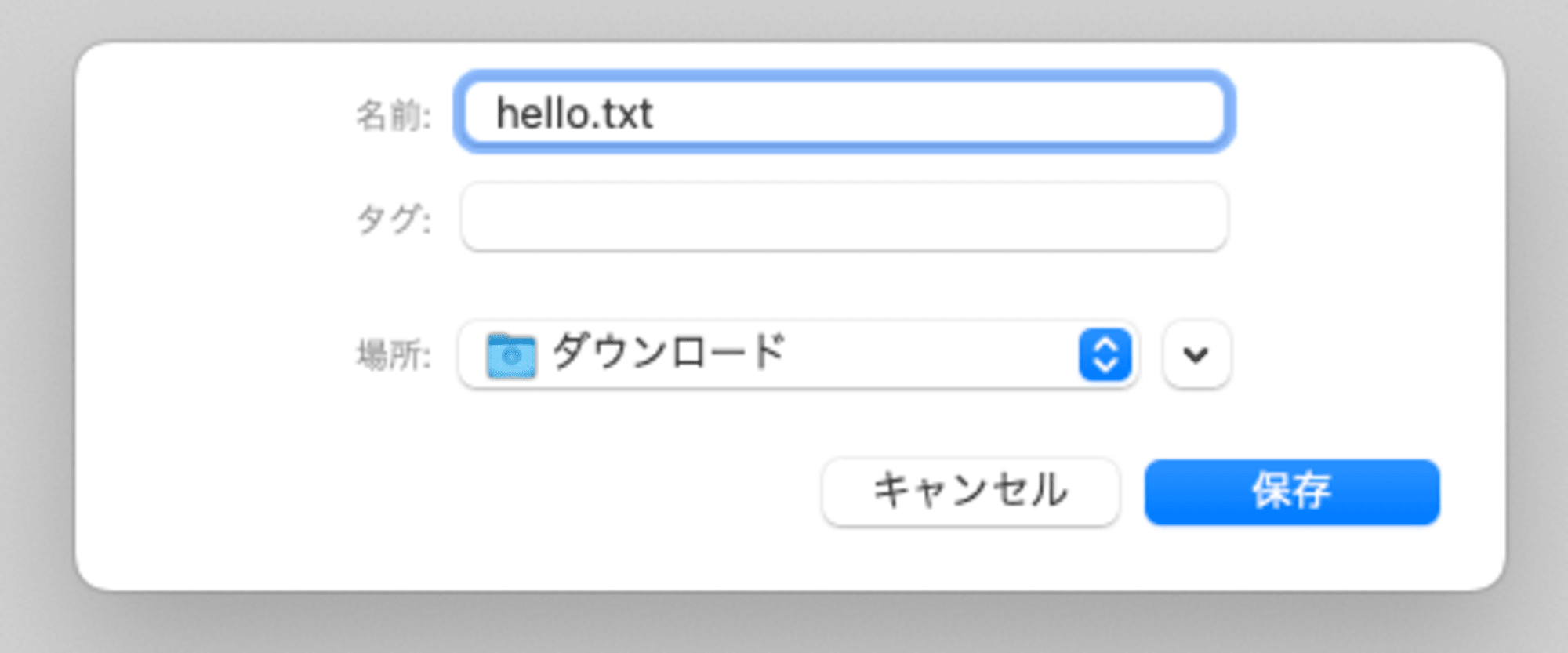Expand the save dialog with the chevron button
This screenshot has width=1568, height=653.
point(1196,355)
